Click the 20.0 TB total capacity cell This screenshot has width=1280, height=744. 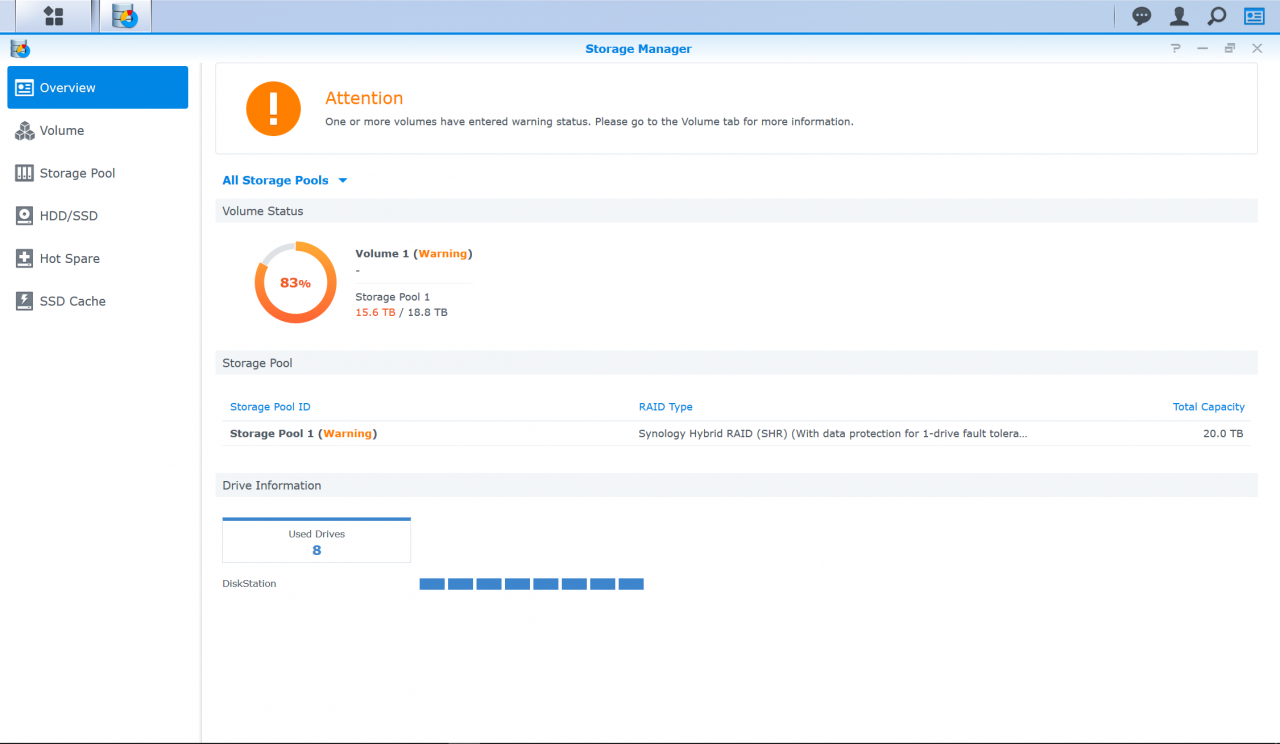coord(1223,434)
